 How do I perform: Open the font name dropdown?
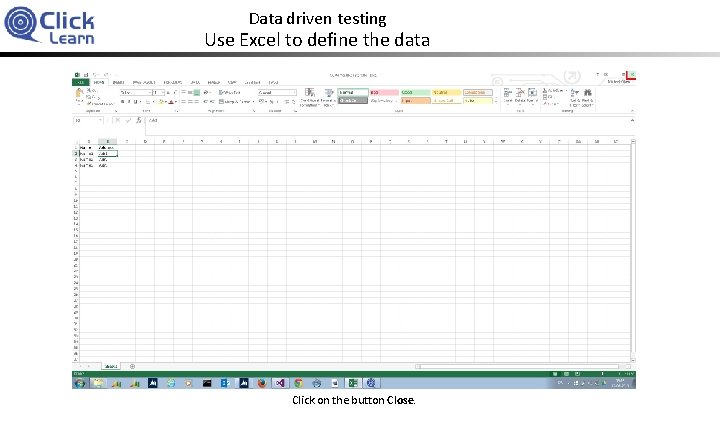pyautogui.click(x=149, y=93)
